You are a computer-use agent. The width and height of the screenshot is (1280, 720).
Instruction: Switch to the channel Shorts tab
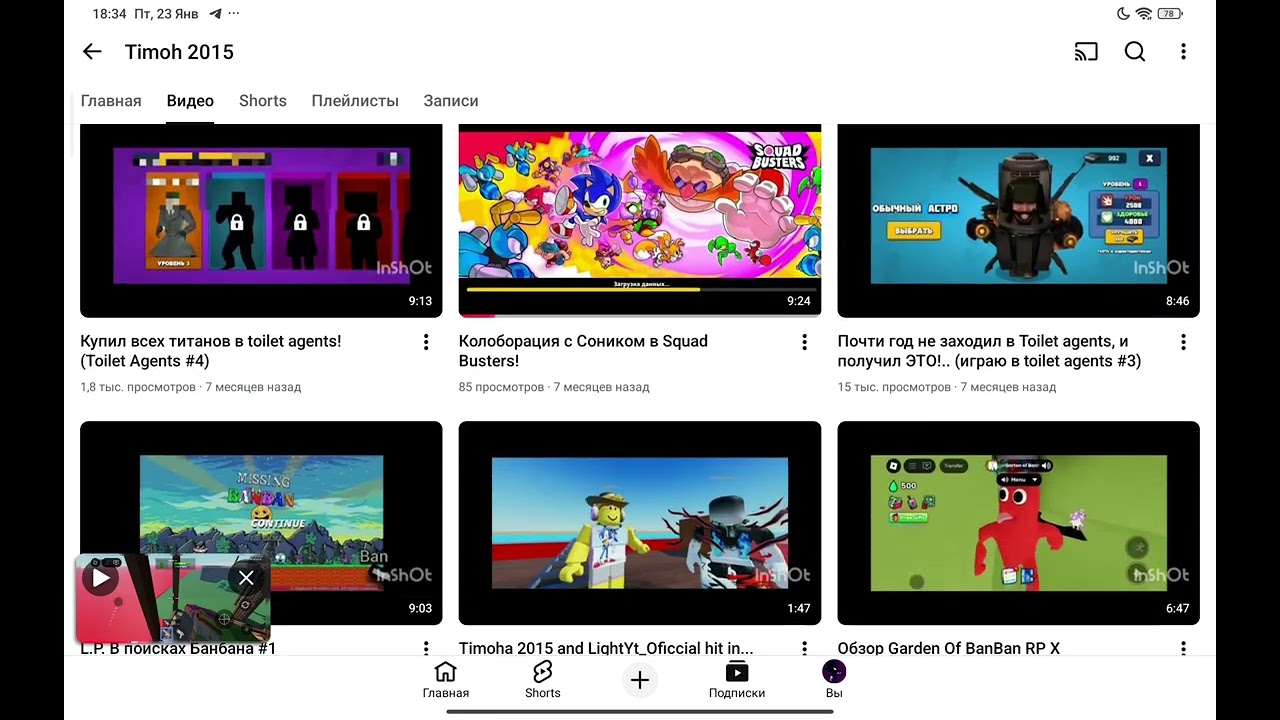263,101
